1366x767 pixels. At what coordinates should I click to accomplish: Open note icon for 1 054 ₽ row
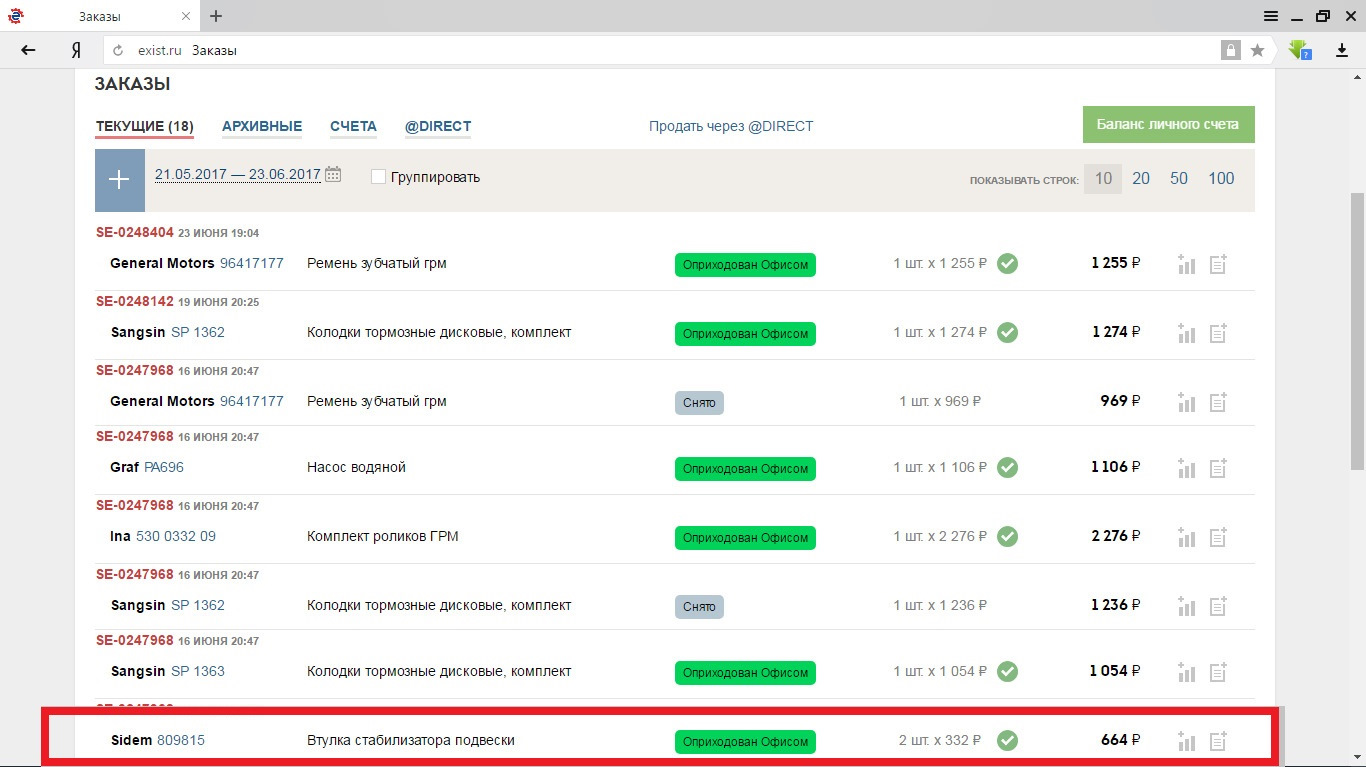(x=1218, y=671)
